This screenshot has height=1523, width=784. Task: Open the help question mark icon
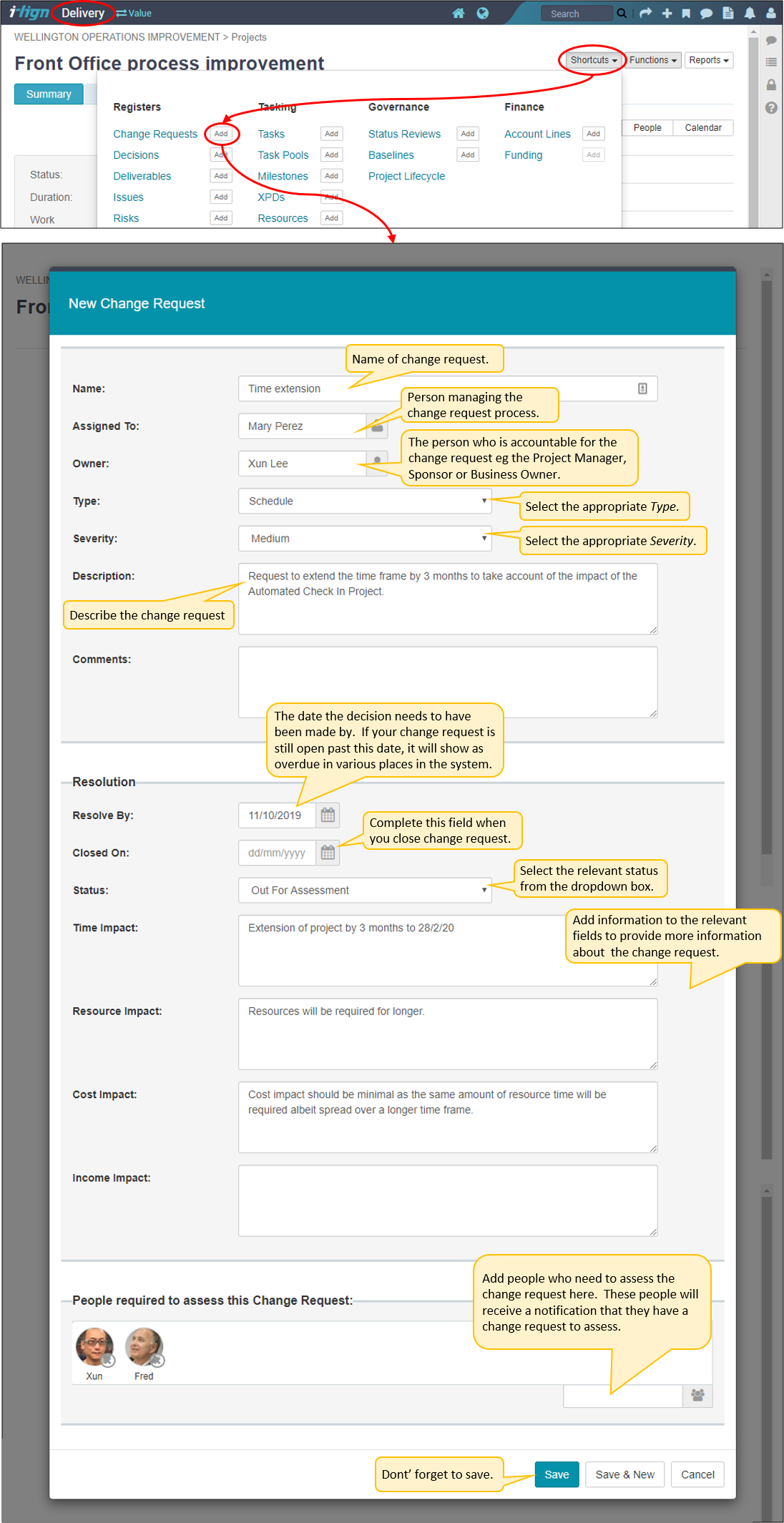[x=771, y=107]
